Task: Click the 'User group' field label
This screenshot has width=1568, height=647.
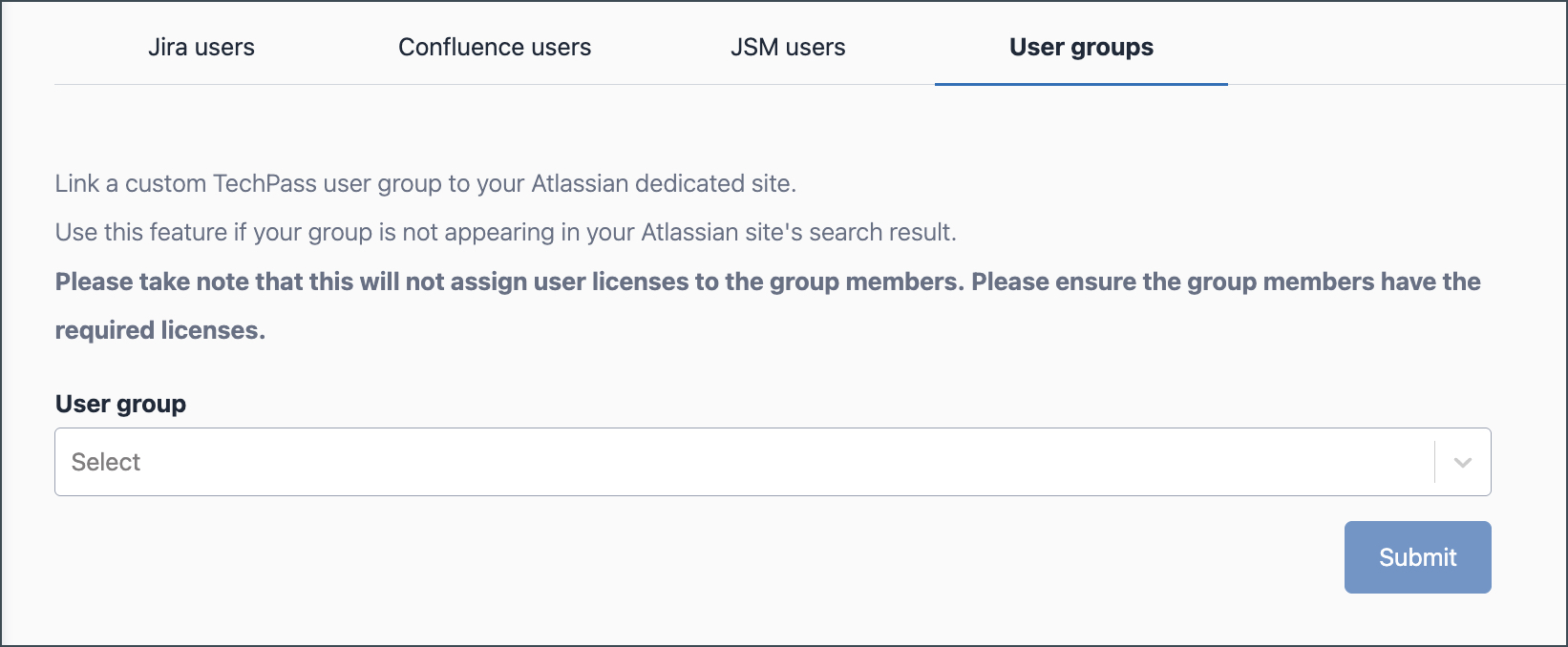Action: [x=120, y=404]
